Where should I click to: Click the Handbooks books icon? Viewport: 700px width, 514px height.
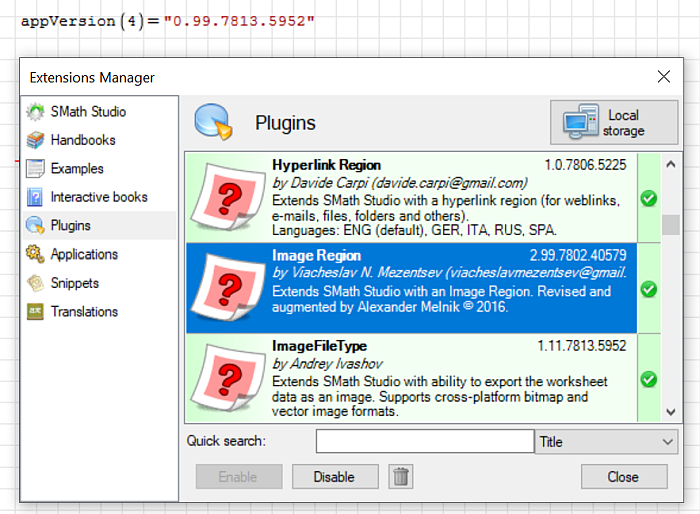point(35,140)
